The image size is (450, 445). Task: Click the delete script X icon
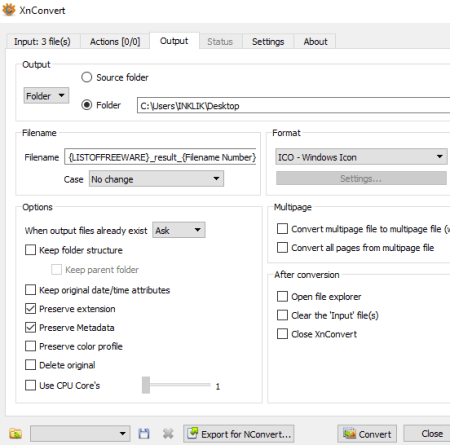[x=168, y=434]
